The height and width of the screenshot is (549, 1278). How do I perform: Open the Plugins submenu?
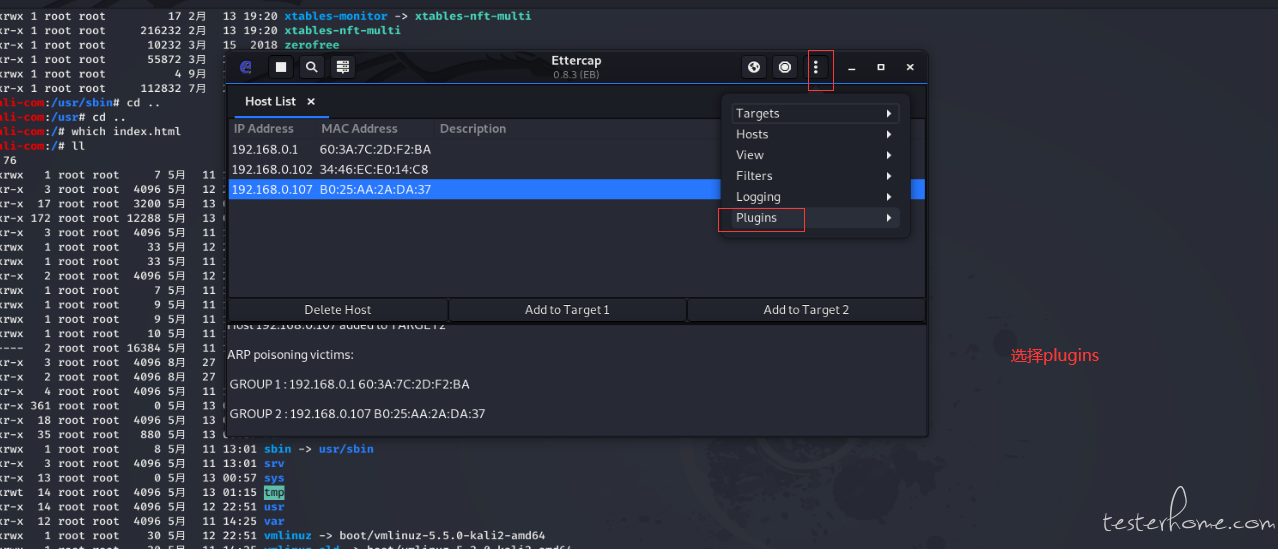coord(816,218)
